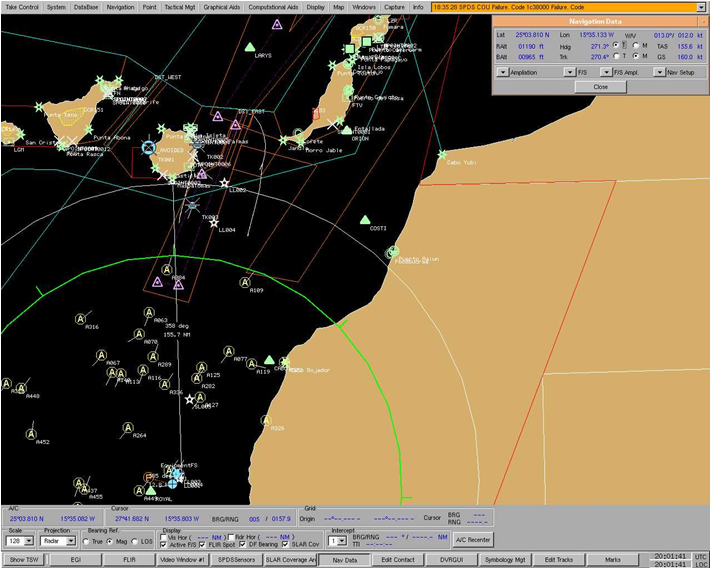Expand the Nav Setup dropdown
The height and width of the screenshot is (569, 711).
(660, 73)
